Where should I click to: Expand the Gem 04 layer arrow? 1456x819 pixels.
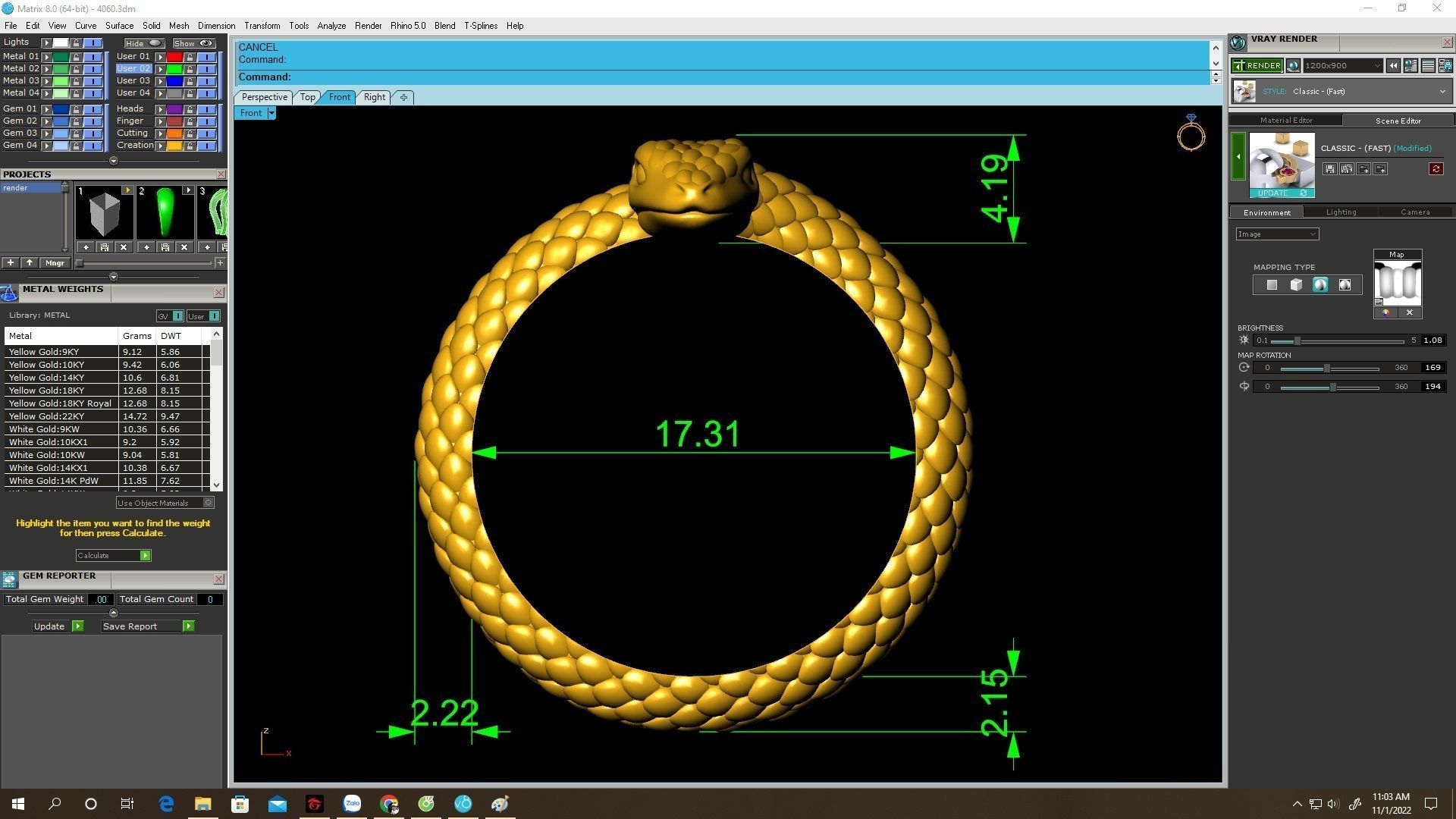pos(46,146)
